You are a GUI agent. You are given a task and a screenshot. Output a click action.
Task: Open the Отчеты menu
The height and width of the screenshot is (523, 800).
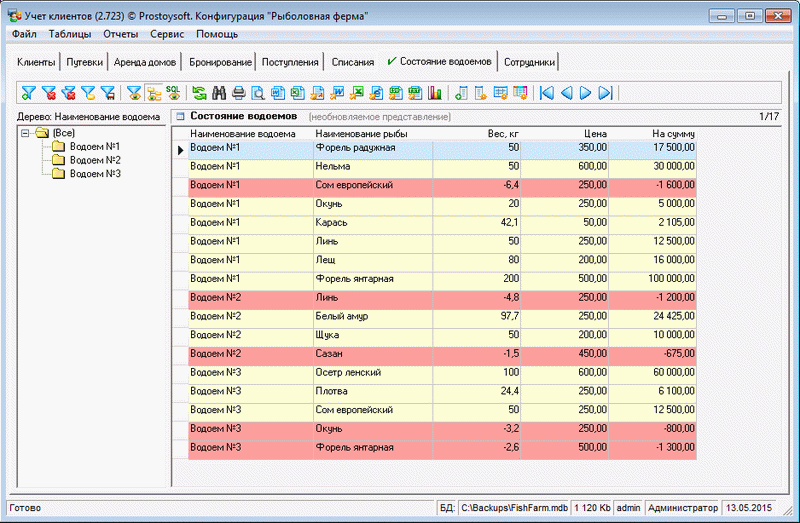(x=120, y=34)
